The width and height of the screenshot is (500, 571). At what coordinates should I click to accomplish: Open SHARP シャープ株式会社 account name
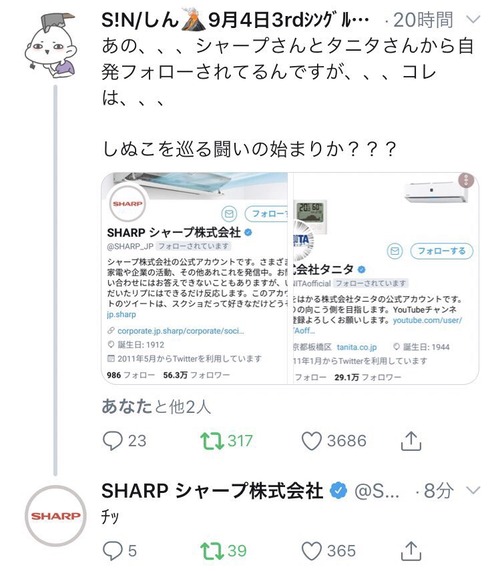pyautogui.click(x=212, y=491)
